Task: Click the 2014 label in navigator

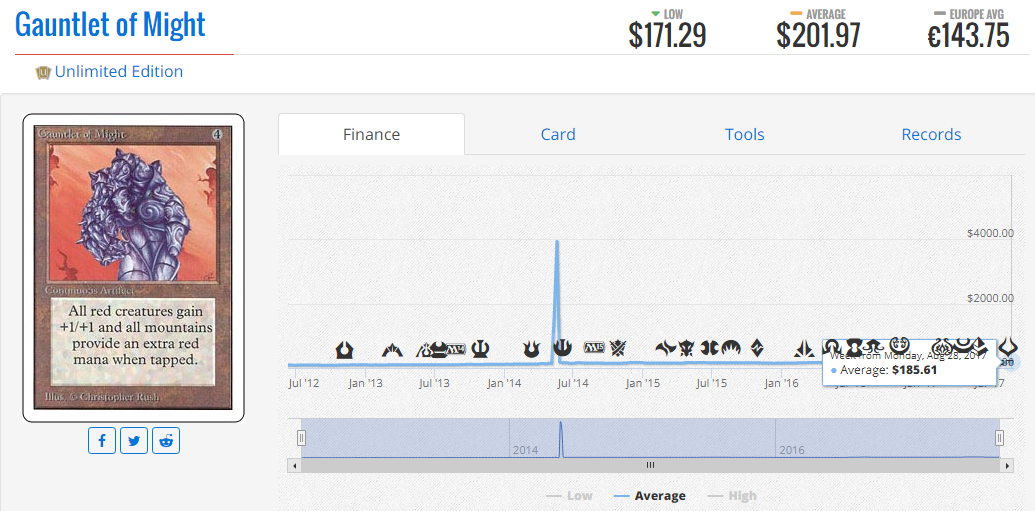Action: pyautogui.click(x=525, y=450)
